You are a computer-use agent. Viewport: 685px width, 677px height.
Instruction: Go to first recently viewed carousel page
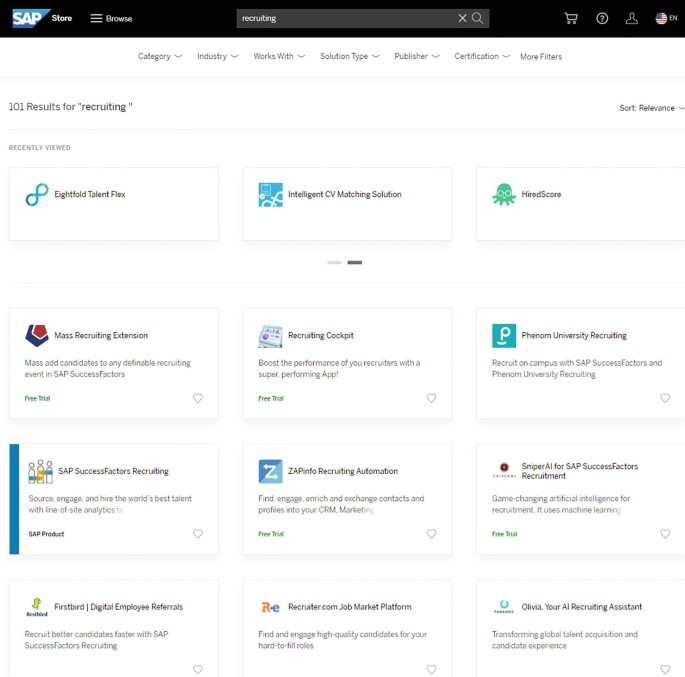(x=334, y=263)
